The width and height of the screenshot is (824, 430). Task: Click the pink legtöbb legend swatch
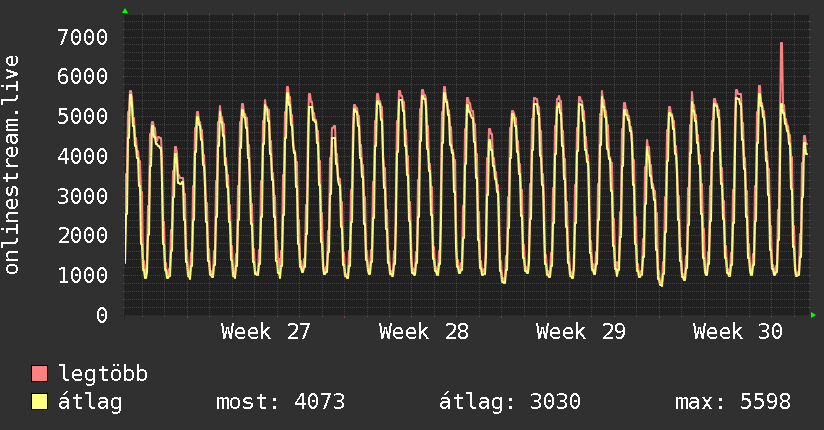click(39, 374)
